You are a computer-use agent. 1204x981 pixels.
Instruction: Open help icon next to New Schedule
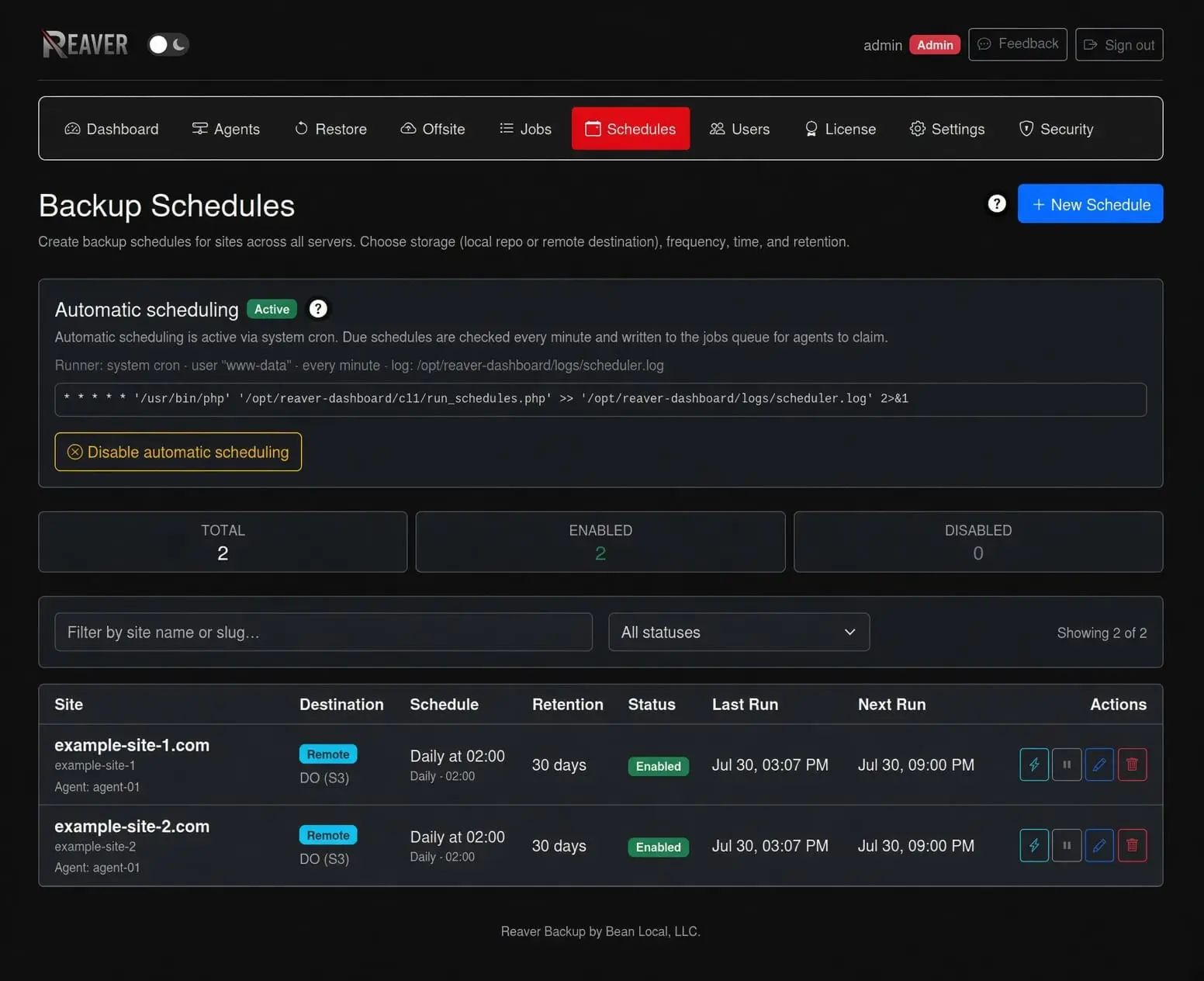tap(997, 203)
